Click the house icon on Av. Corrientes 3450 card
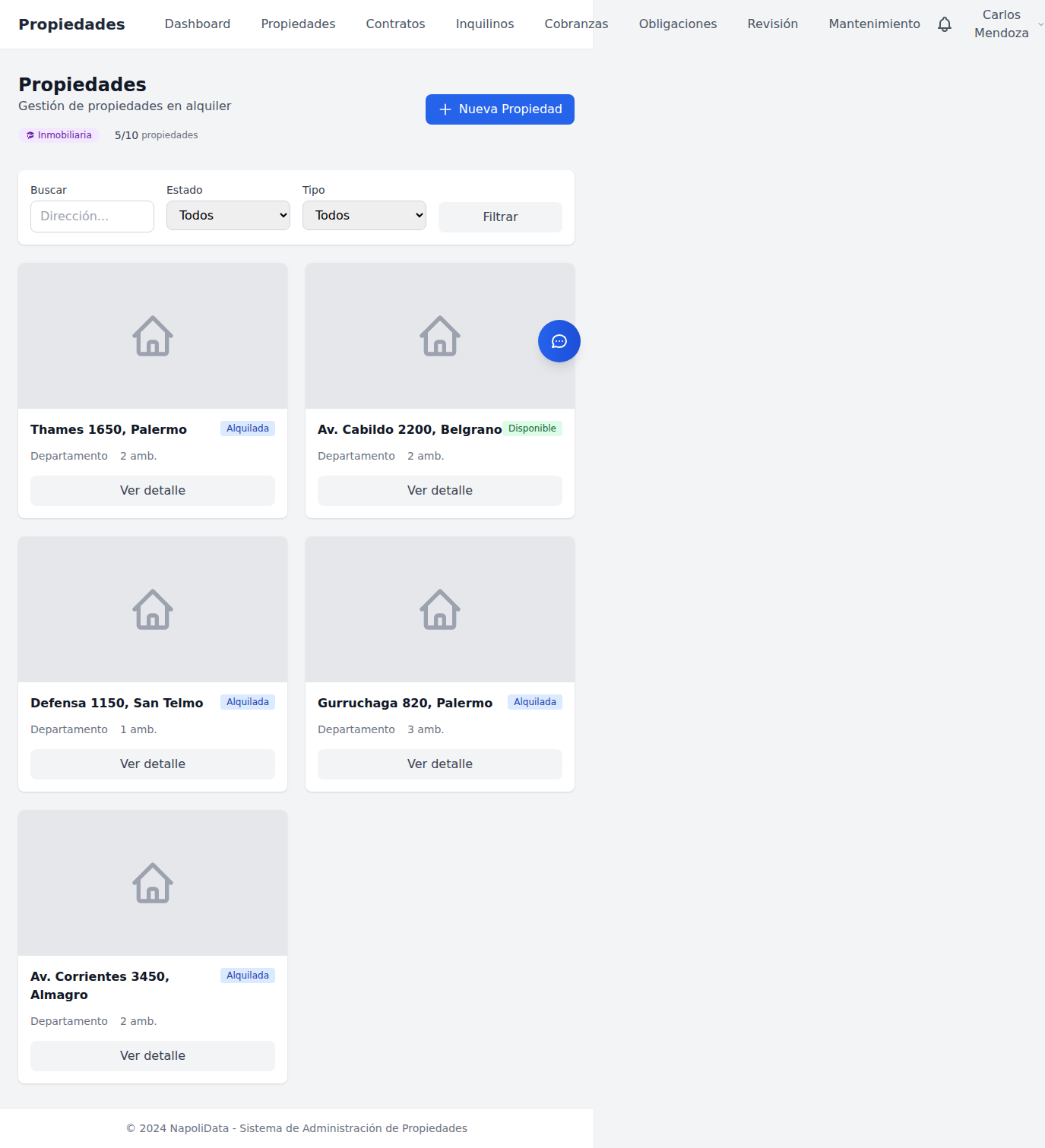1045x1148 pixels. 152,883
